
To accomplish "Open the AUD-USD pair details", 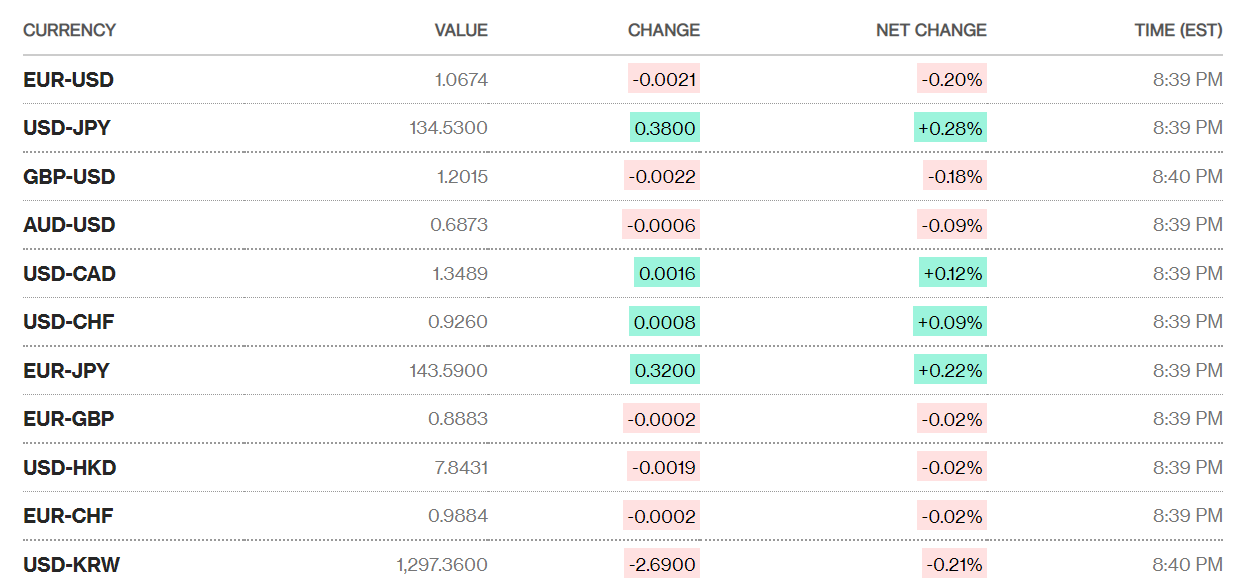I will click(69, 225).
